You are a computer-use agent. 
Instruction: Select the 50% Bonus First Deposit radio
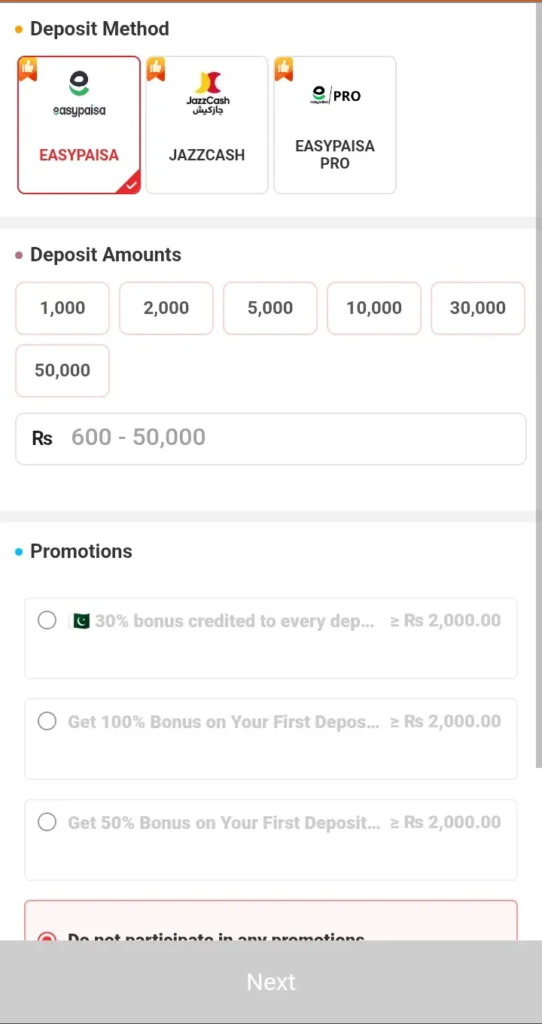click(x=47, y=822)
